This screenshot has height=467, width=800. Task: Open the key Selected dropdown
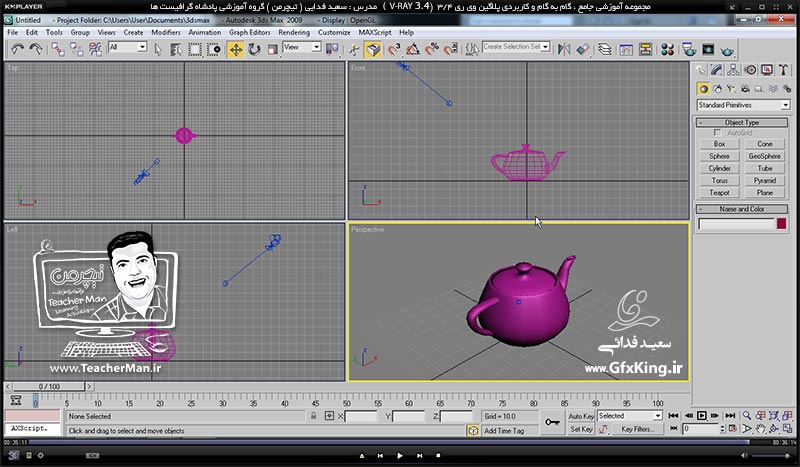pos(630,416)
